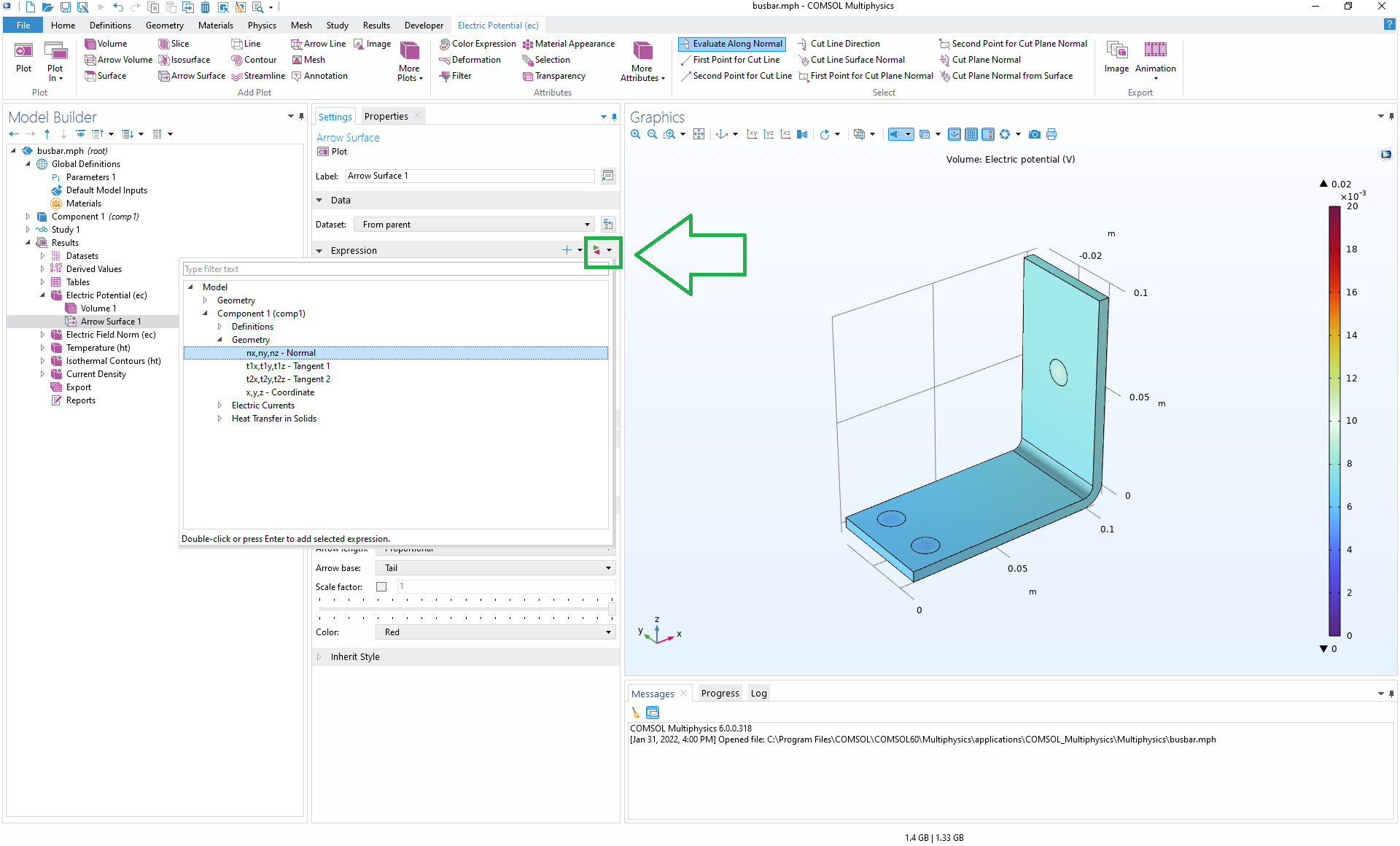Switch to XY view
The image size is (1400, 846).
pos(752,134)
